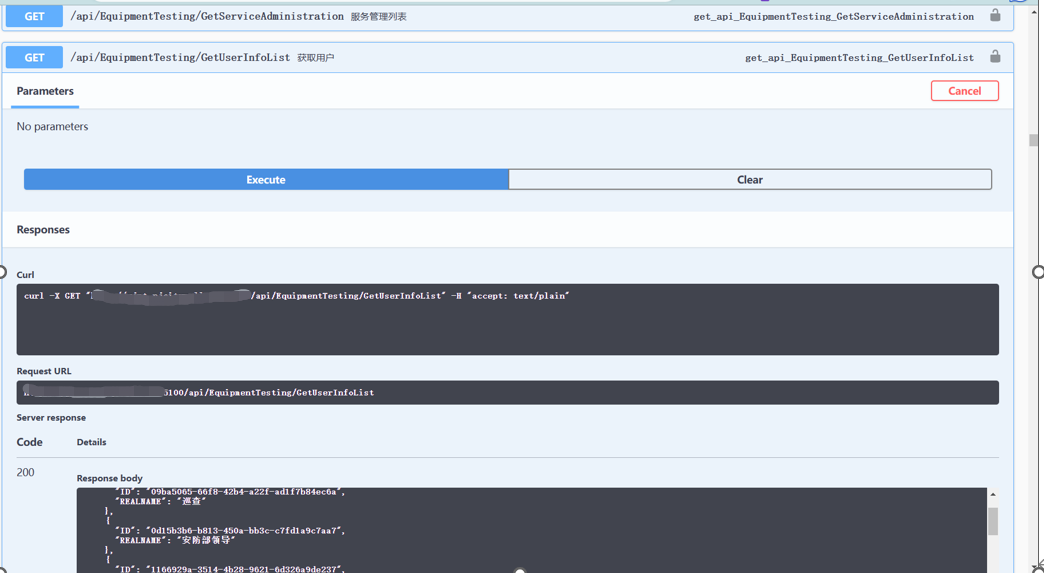The image size is (1044, 573).
Task: Click the Clear button
Action: pyautogui.click(x=750, y=180)
